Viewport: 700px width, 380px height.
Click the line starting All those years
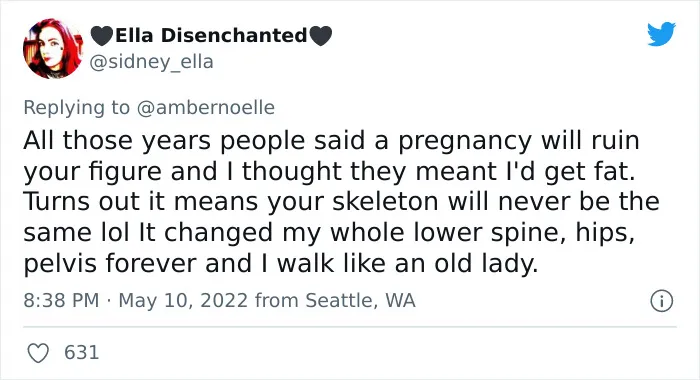[332, 142]
